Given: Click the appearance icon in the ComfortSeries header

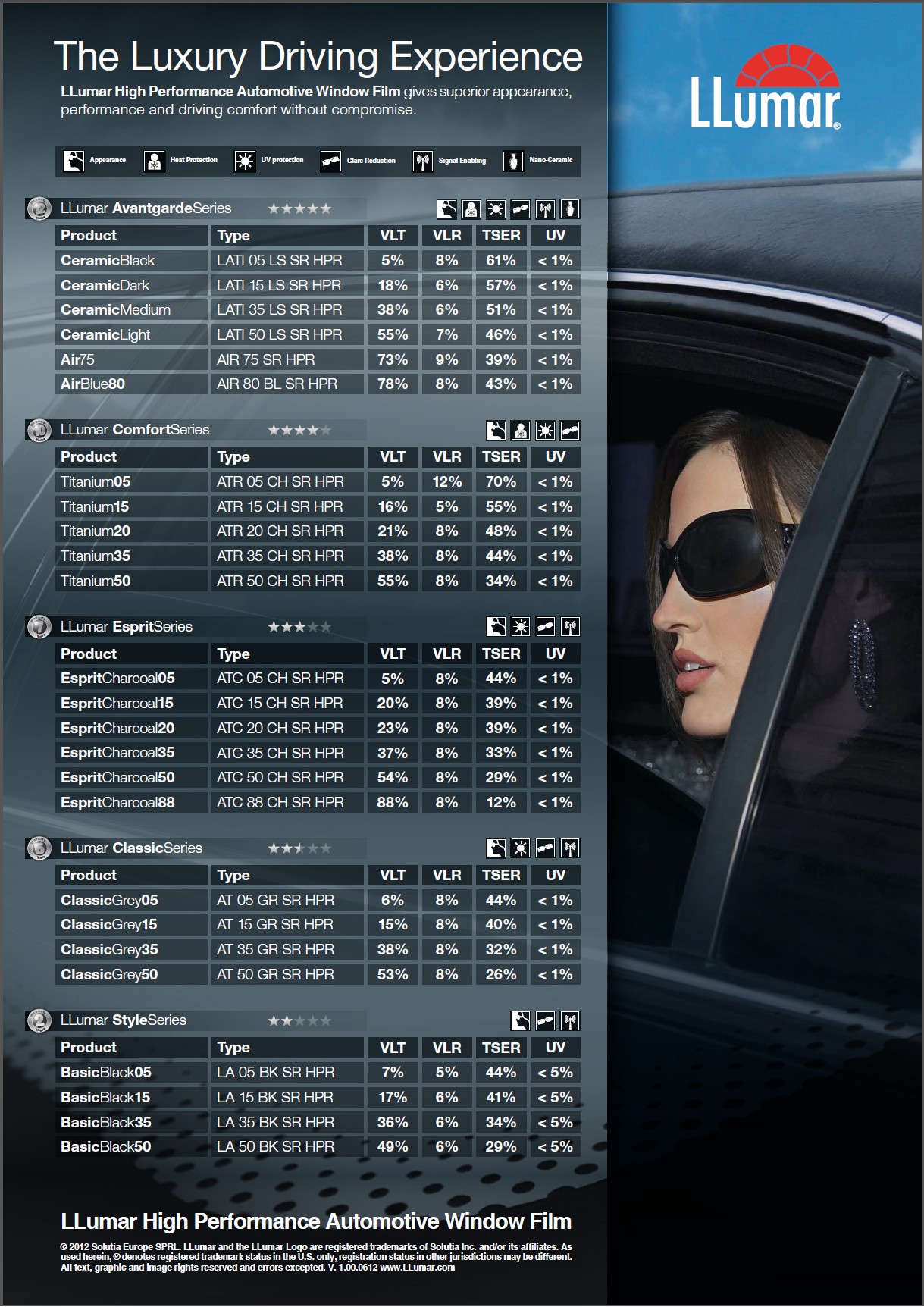Looking at the screenshot, I should [x=496, y=431].
